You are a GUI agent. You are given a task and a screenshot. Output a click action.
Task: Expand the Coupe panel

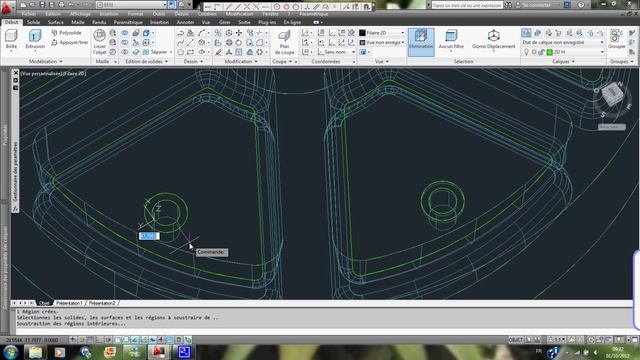coord(282,62)
